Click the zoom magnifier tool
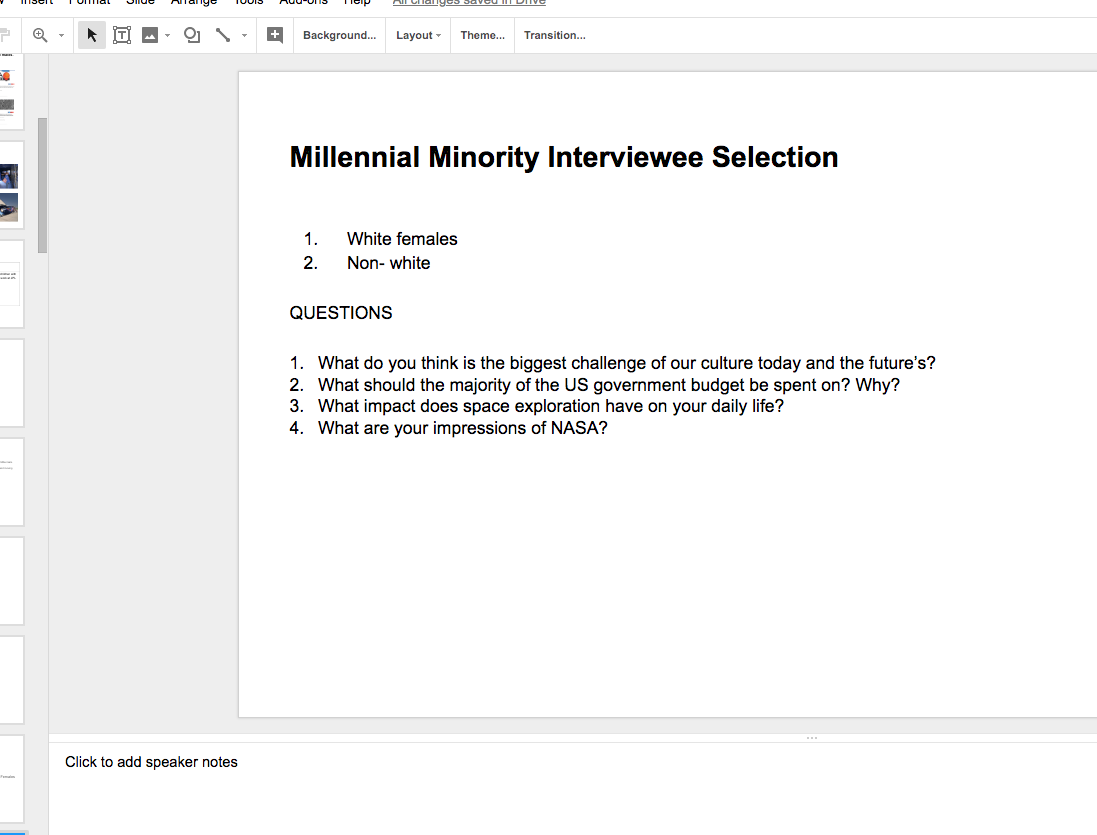Screen dimensions: 1097x835 40,35
